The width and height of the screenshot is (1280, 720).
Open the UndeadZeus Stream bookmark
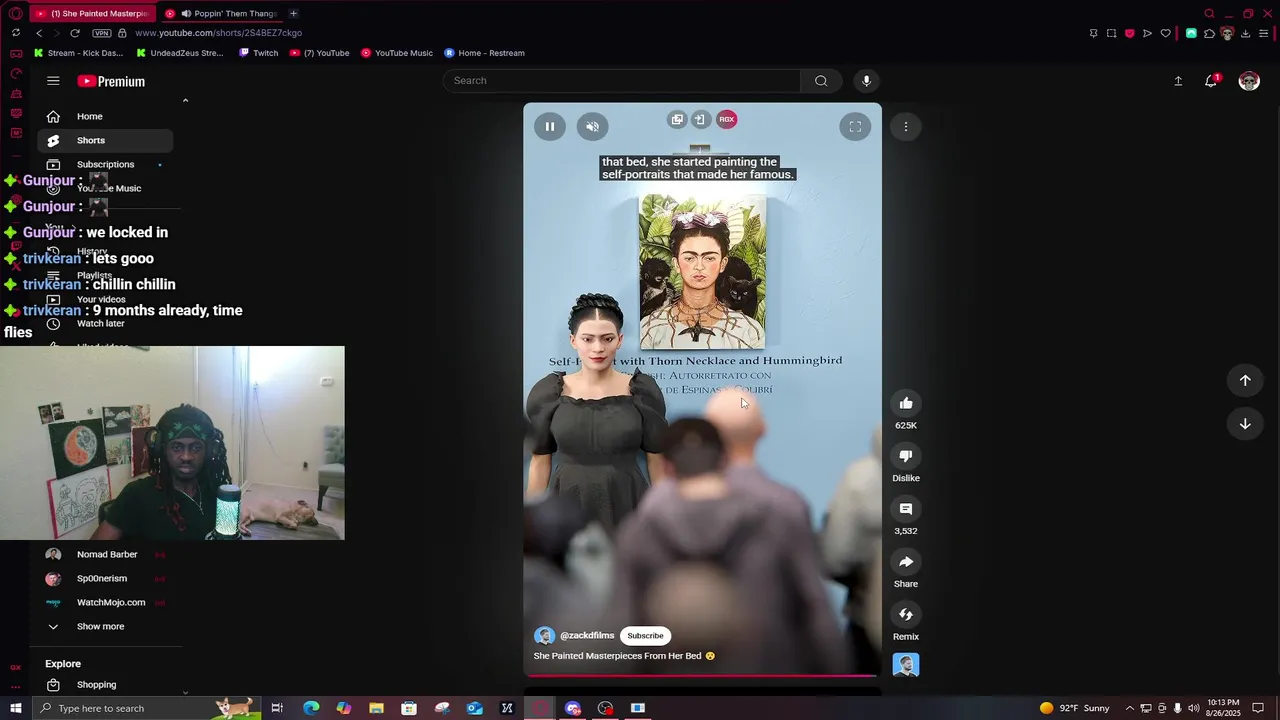tap(180, 53)
